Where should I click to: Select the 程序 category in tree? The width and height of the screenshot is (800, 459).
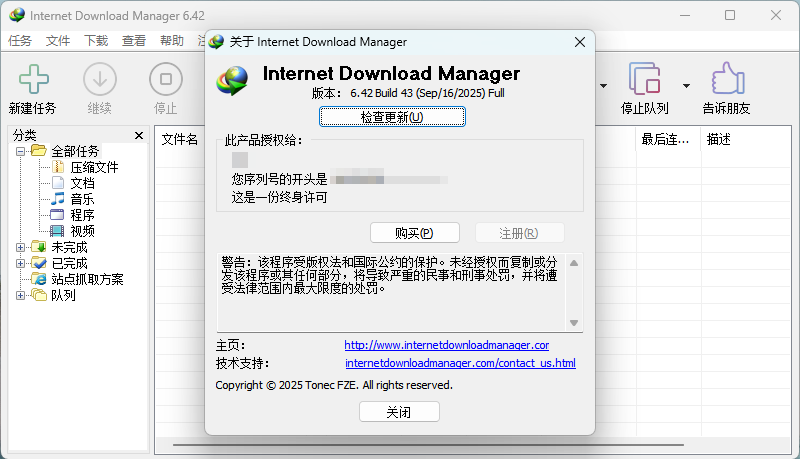(82, 215)
